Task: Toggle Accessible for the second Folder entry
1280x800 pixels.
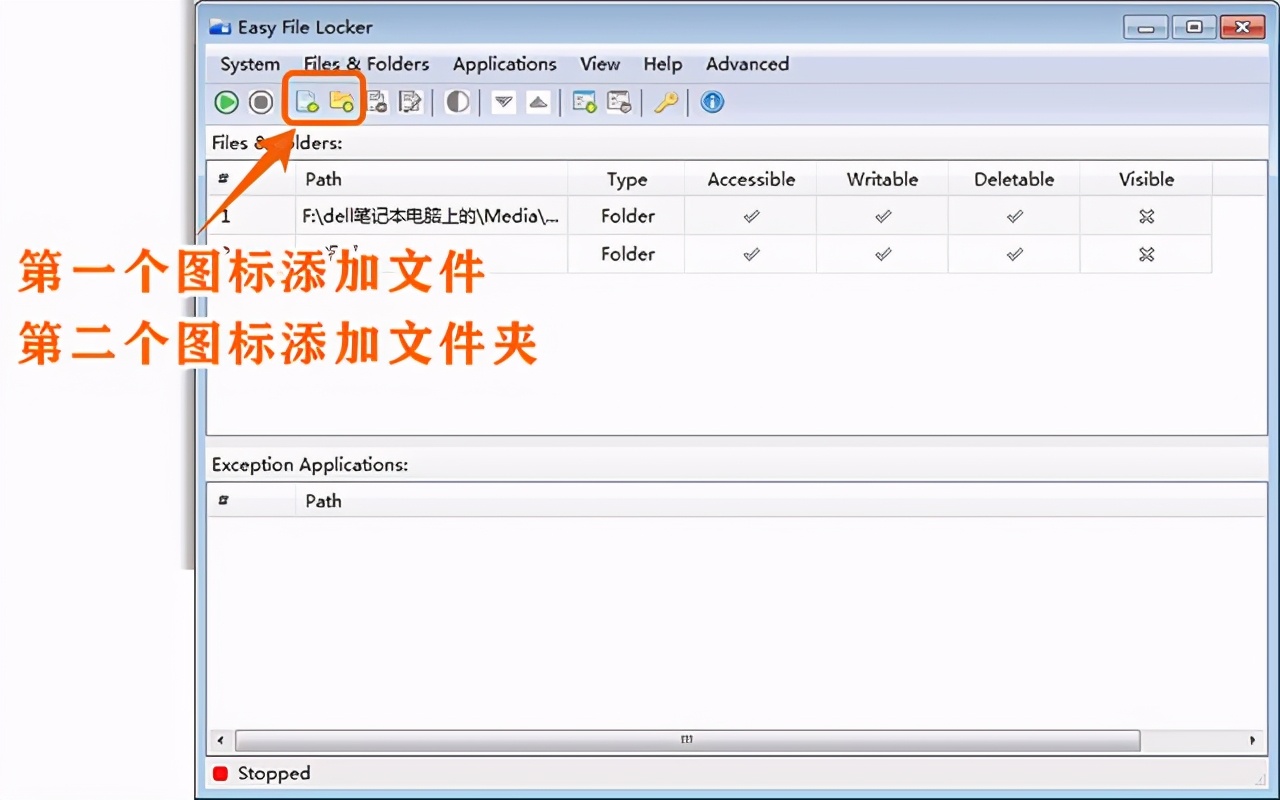Action: [x=750, y=254]
